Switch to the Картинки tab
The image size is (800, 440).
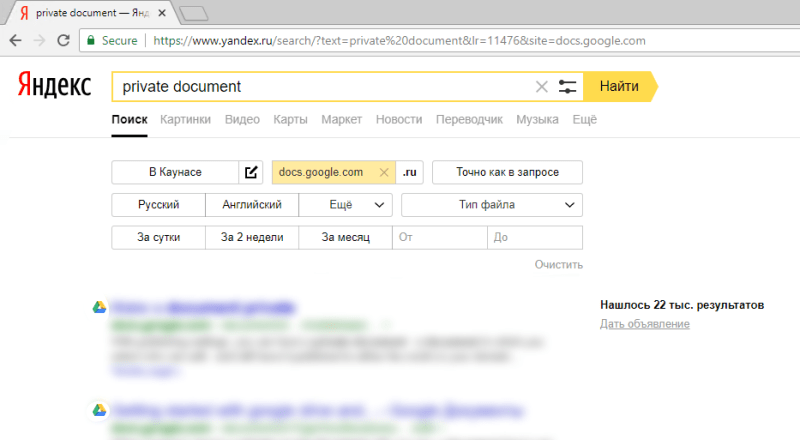[185, 120]
